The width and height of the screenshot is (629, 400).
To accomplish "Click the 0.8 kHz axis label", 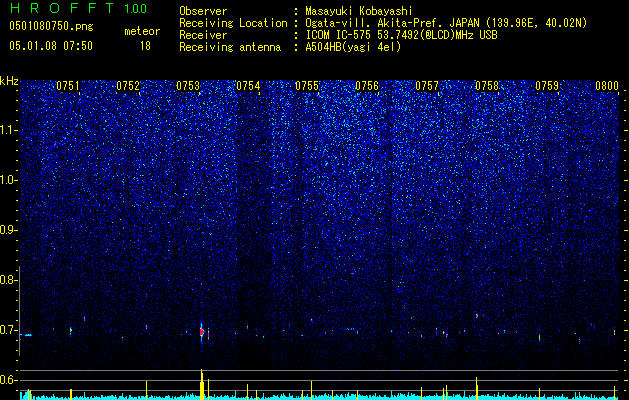I will [x=7, y=280].
